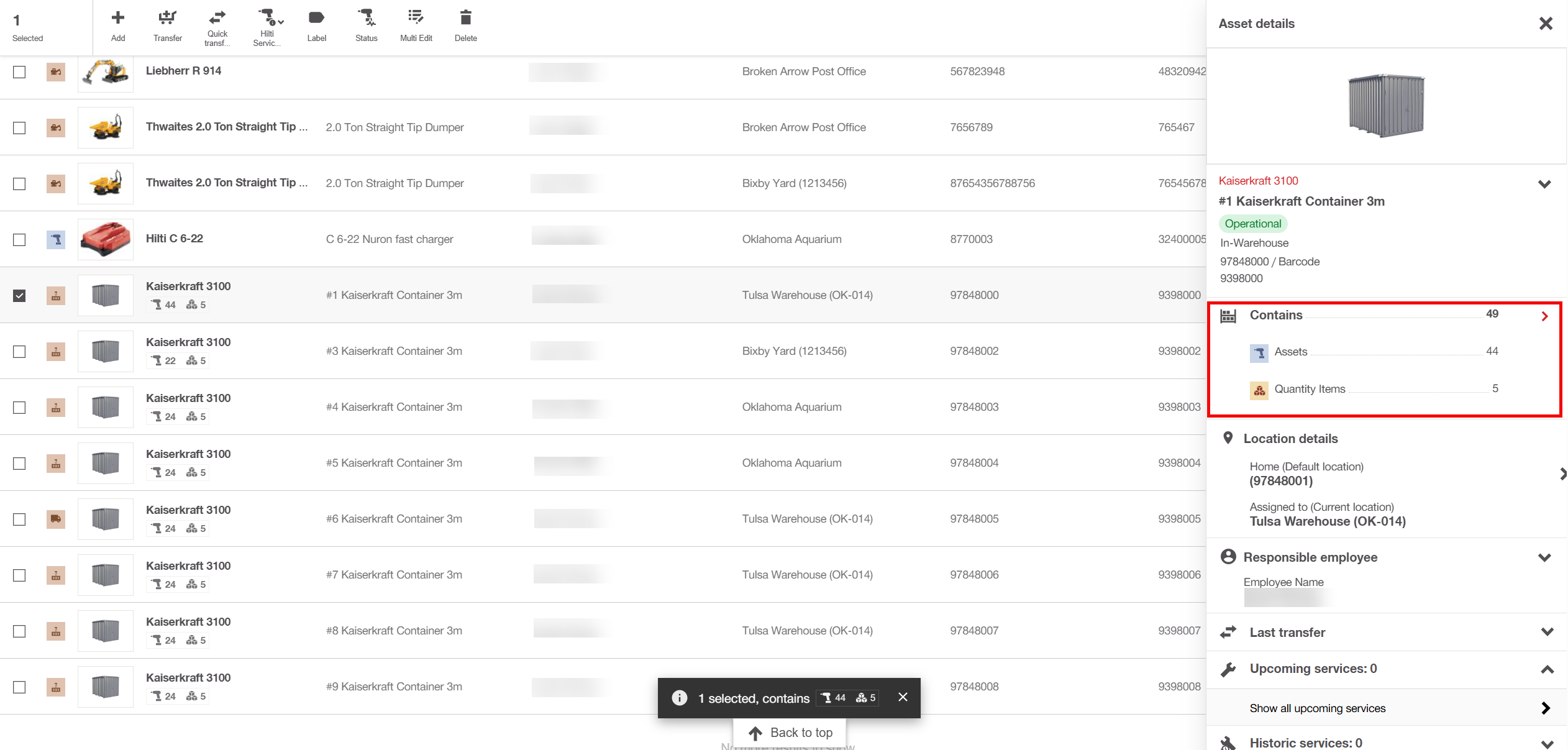Click the Hilti C 6-22 charger thumbnail
The image size is (1568, 750).
click(x=106, y=239)
